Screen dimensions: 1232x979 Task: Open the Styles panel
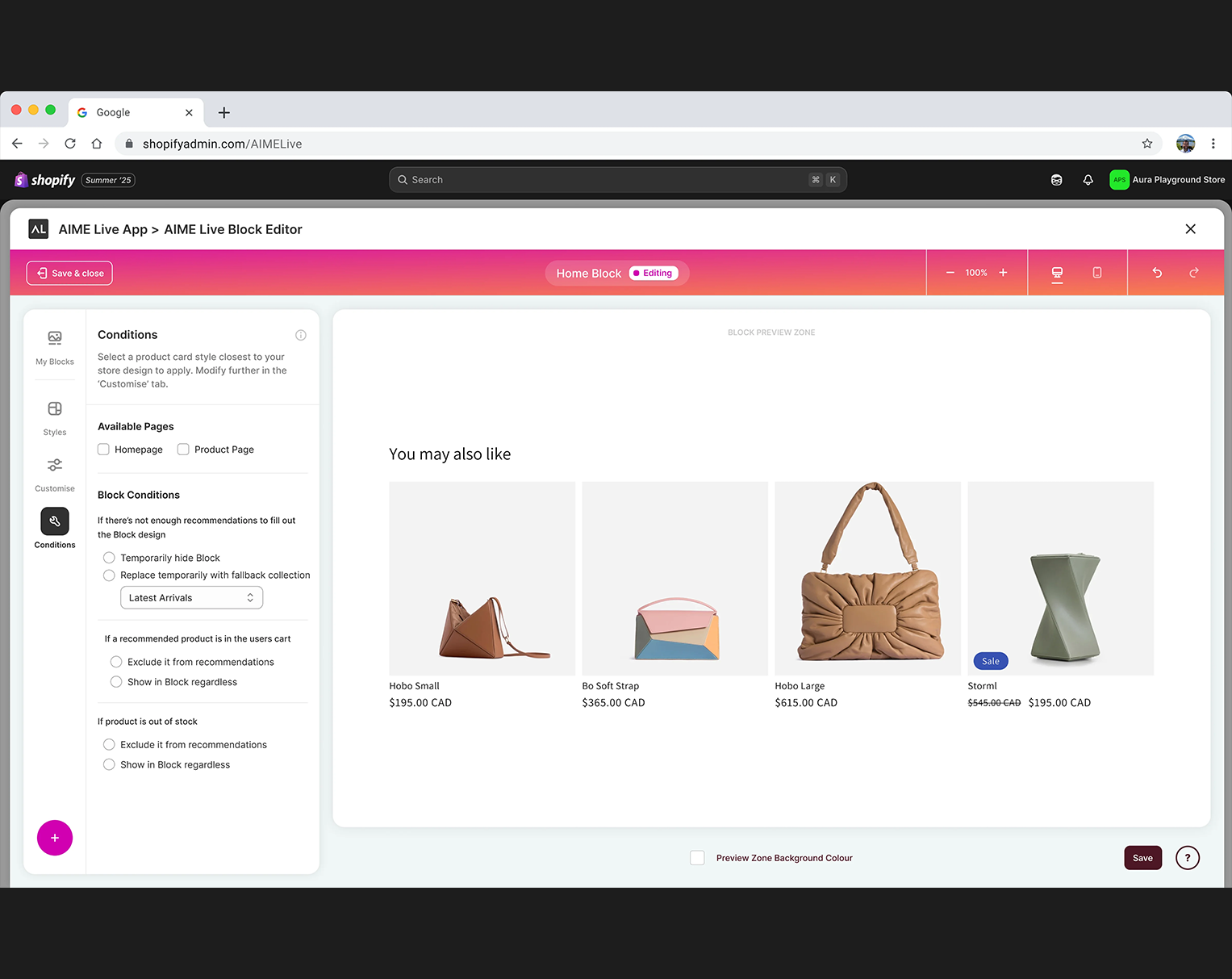coord(55,418)
